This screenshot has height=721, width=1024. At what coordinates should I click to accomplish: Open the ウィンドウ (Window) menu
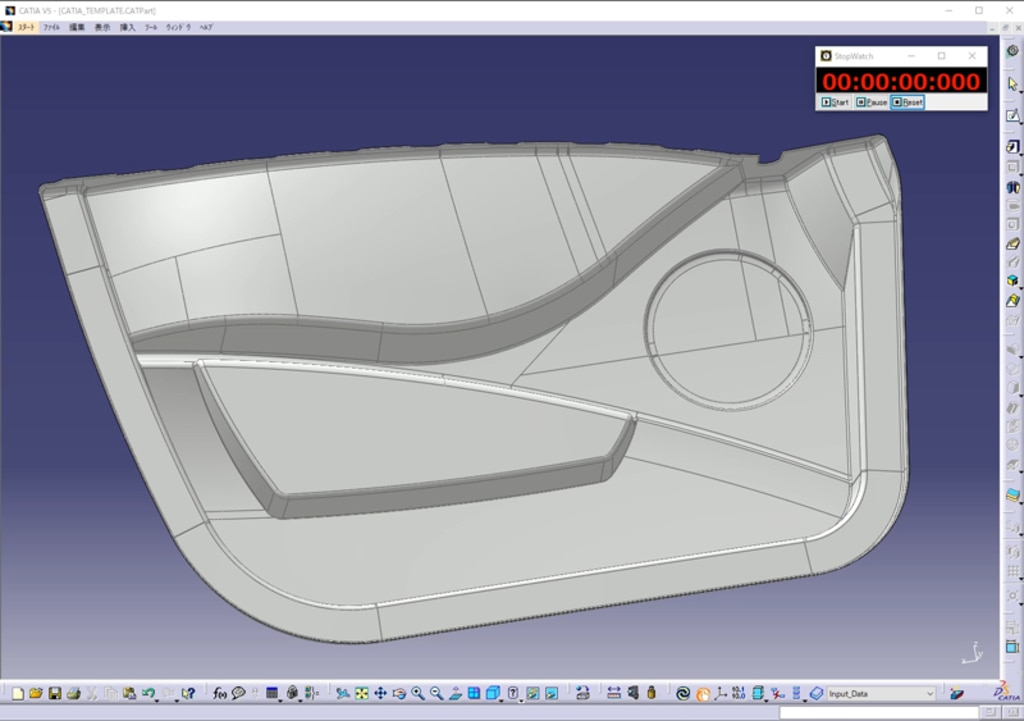(178, 27)
